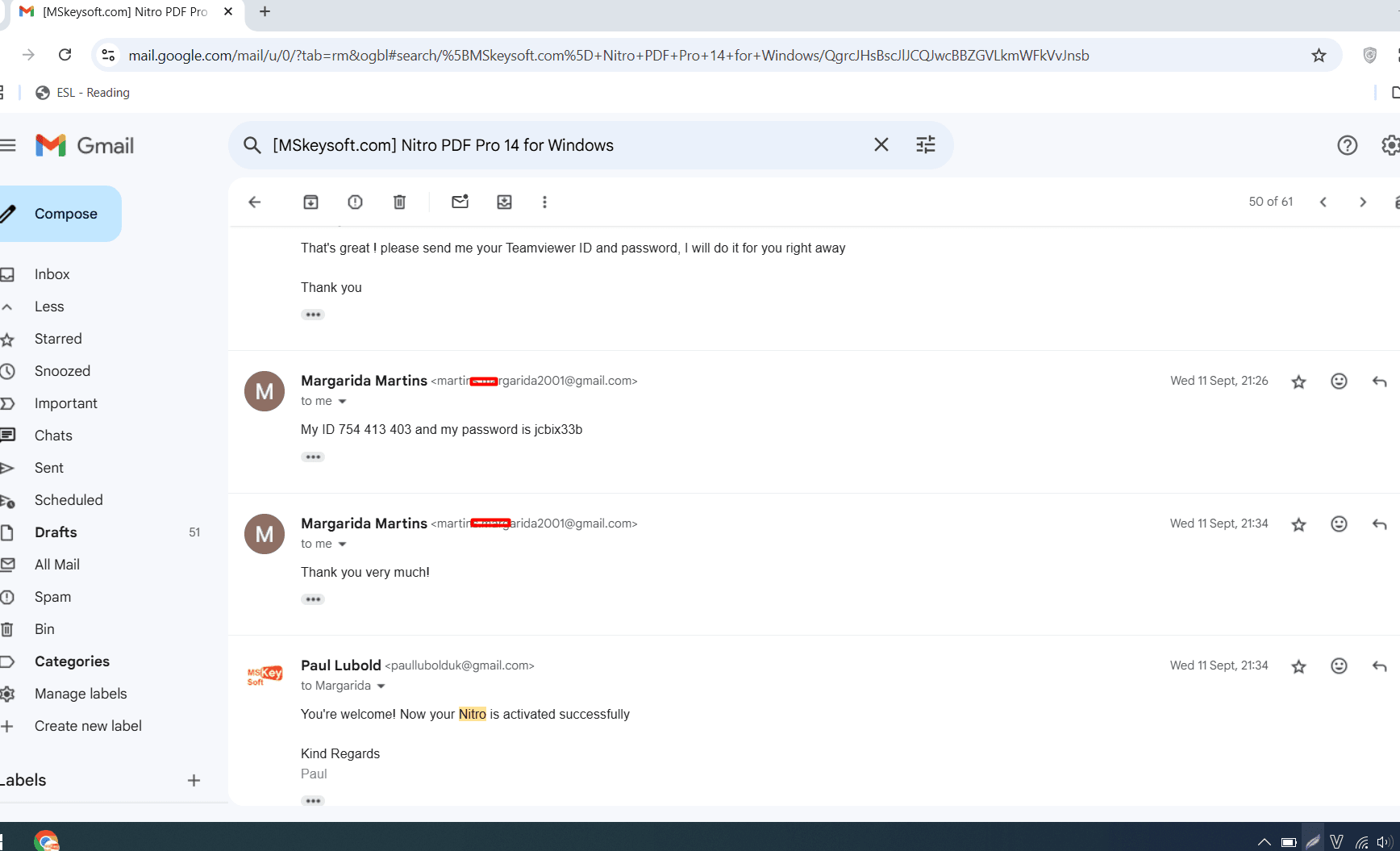Reply to Paul Lubold's message
The width and height of the screenshot is (1400, 851).
click(1379, 666)
